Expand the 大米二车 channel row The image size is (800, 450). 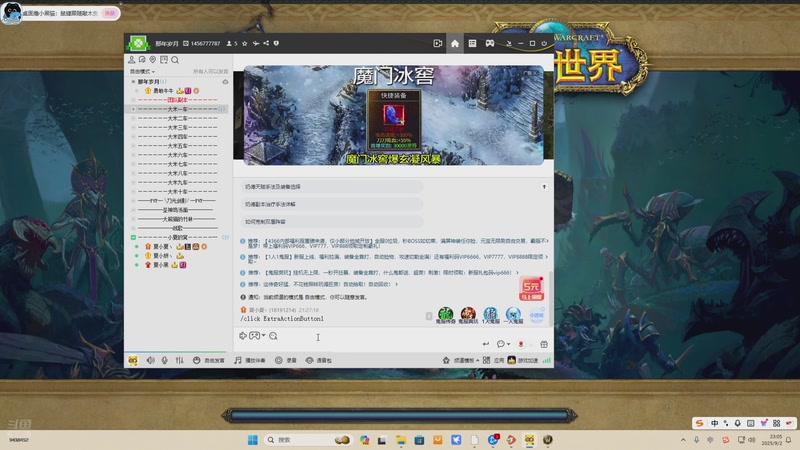[133, 118]
